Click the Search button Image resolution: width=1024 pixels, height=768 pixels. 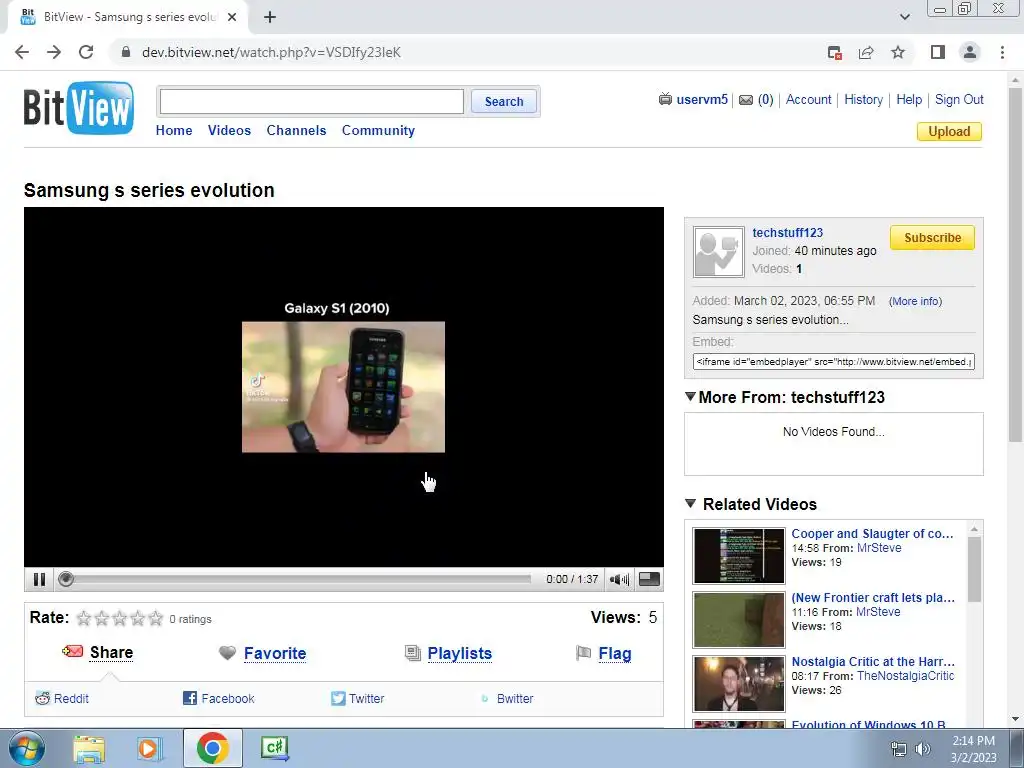pos(504,101)
